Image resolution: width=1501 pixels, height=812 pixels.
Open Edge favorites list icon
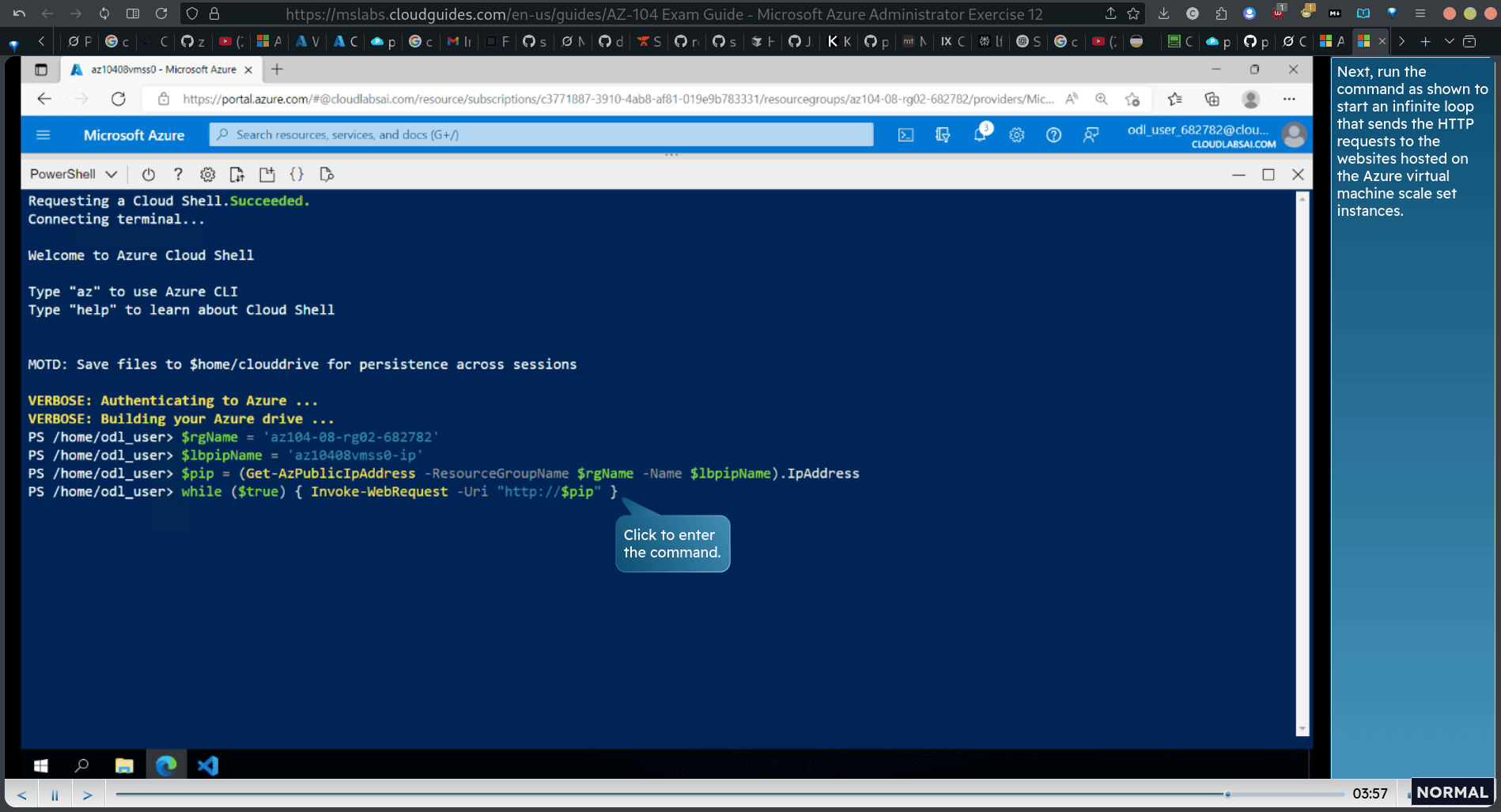(x=1174, y=99)
